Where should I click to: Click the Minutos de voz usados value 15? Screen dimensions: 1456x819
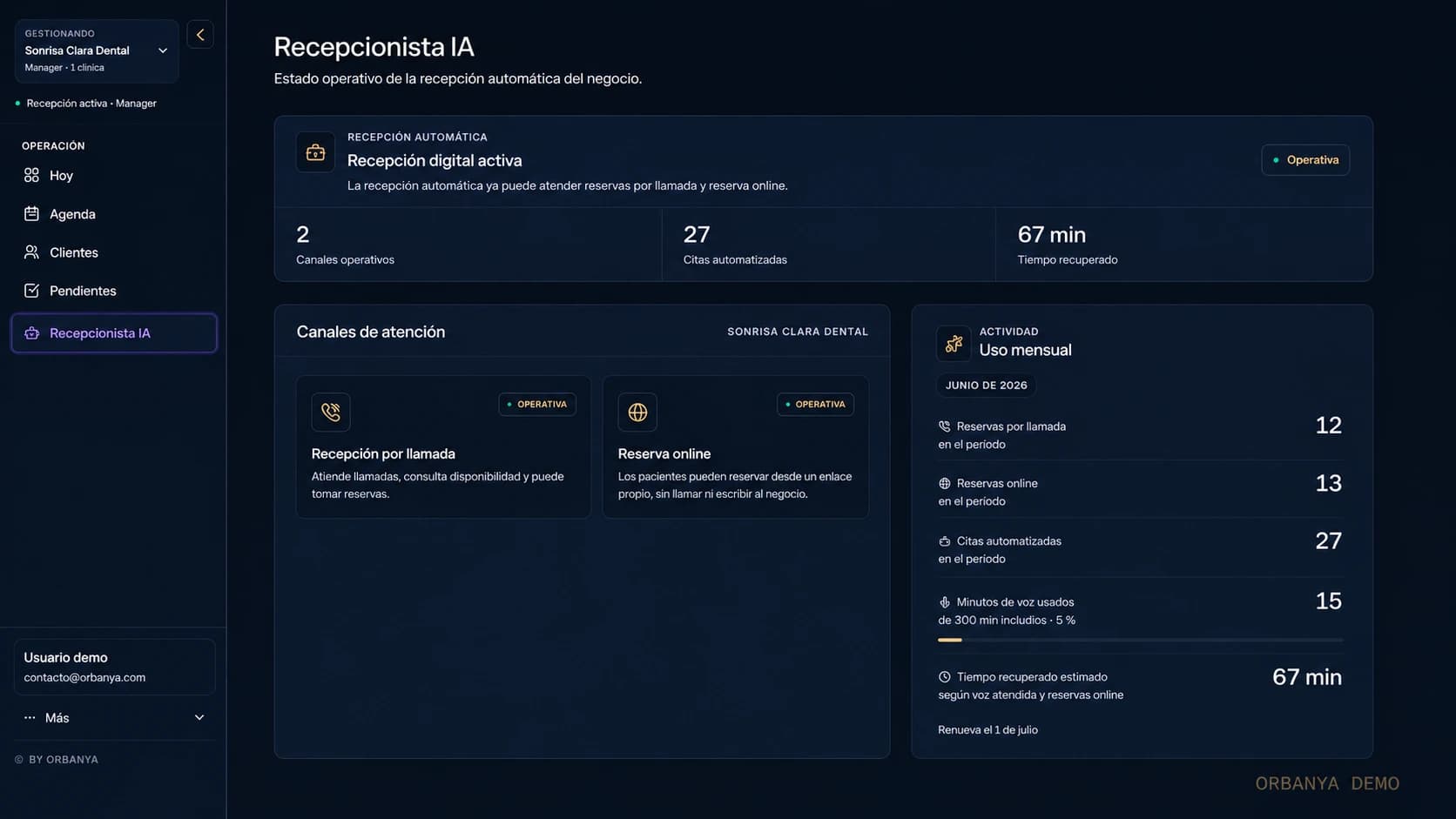tap(1328, 601)
